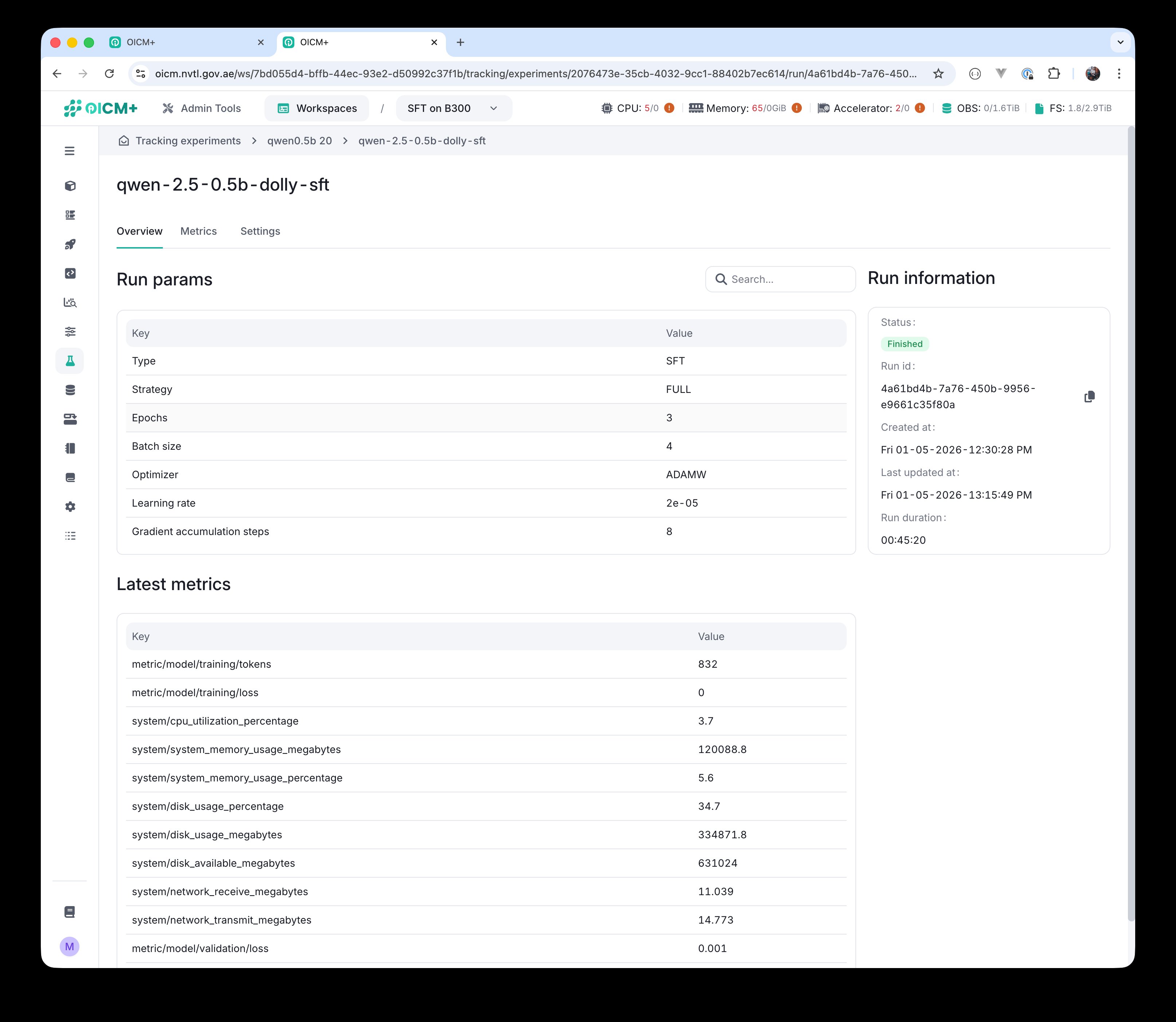The image size is (1176, 1022).
Task: Switch to the Settings tab
Action: pyautogui.click(x=260, y=231)
